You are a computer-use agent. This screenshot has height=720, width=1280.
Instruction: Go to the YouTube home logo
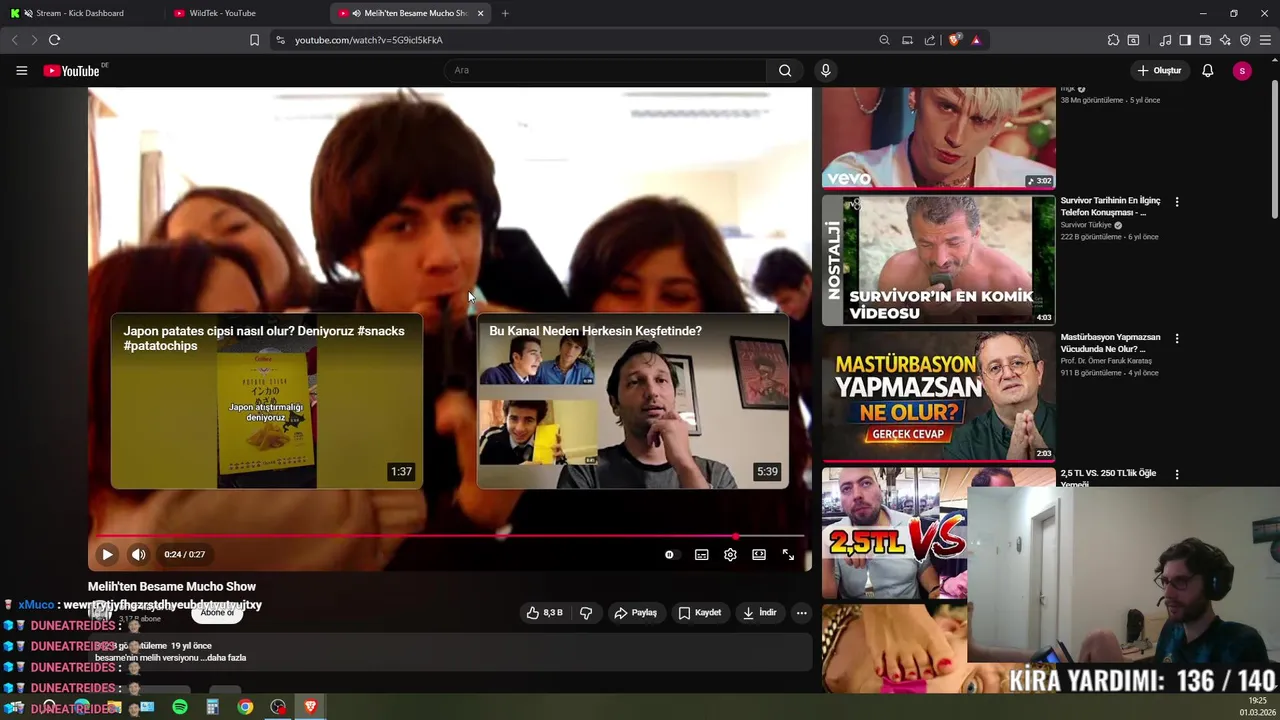[72, 70]
